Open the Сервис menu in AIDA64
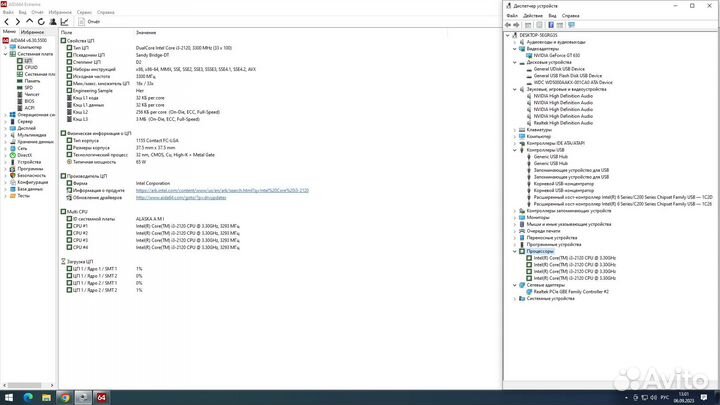 point(84,12)
